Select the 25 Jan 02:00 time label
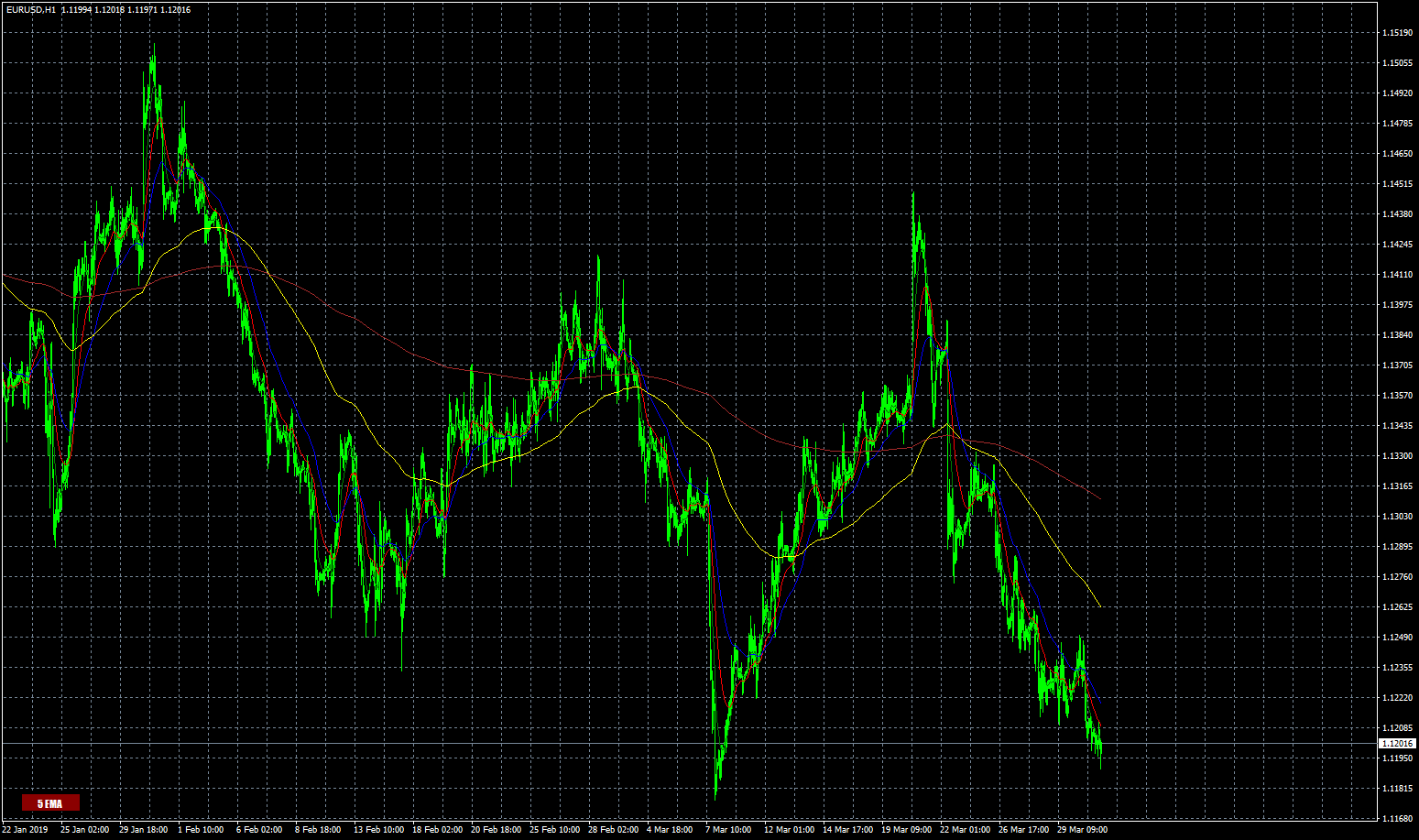The width and height of the screenshot is (1419, 840). pos(84,830)
